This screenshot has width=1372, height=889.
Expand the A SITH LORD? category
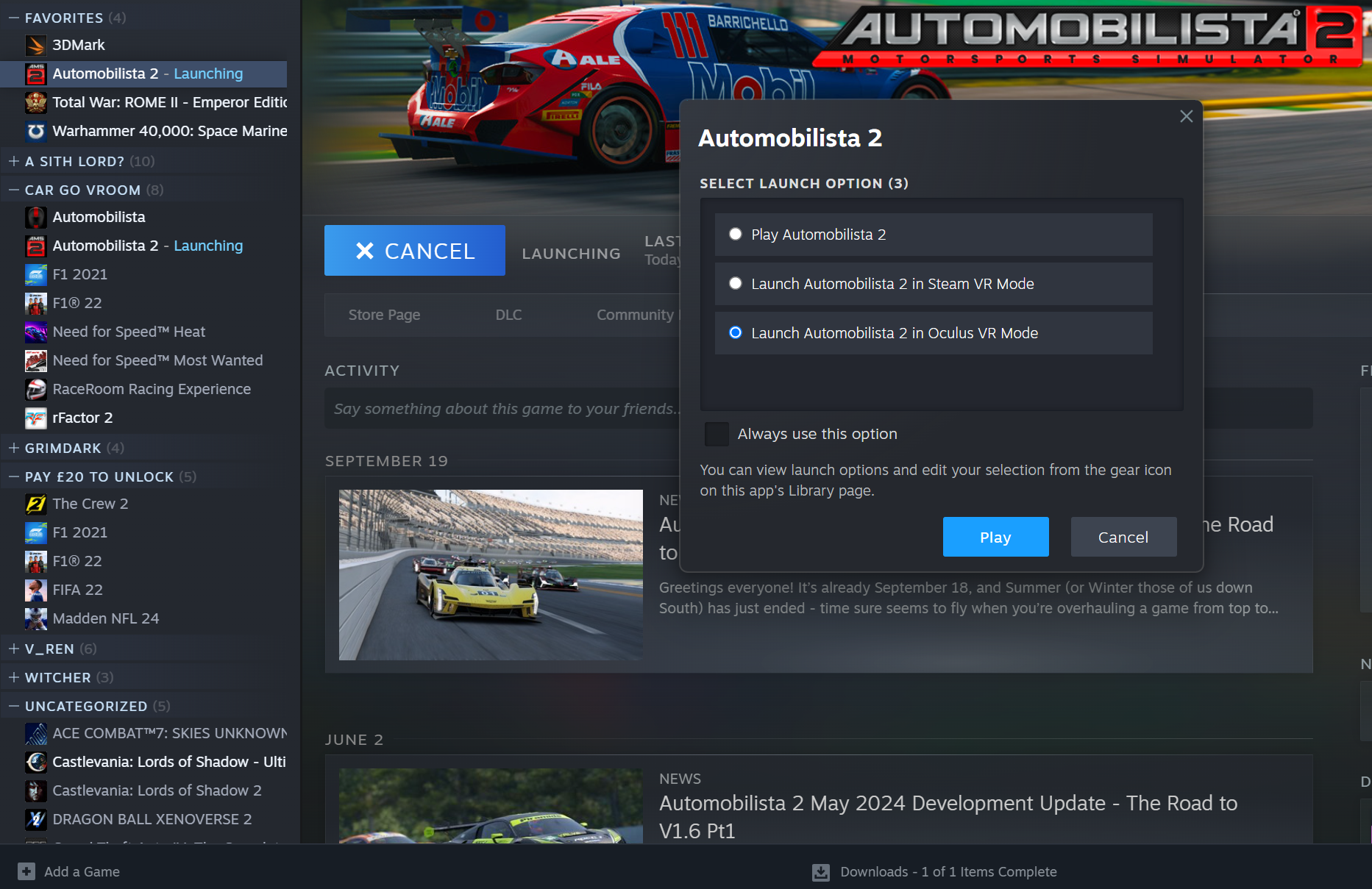click(13, 161)
